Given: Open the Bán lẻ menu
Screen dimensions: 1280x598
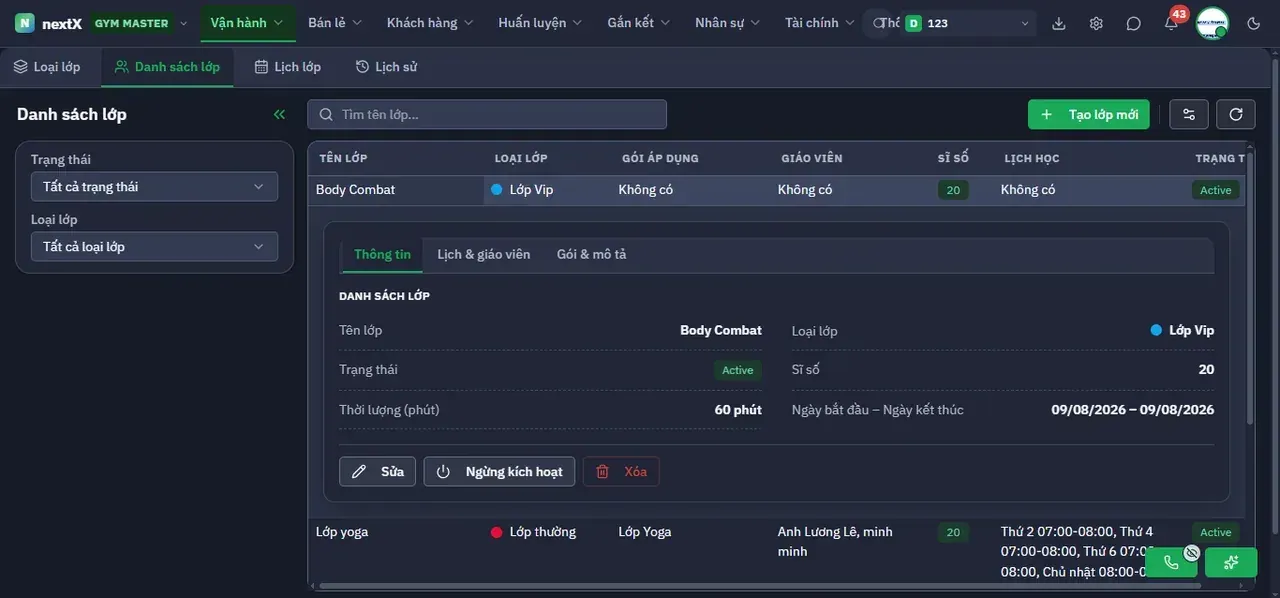Looking at the screenshot, I should tap(335, 23).
